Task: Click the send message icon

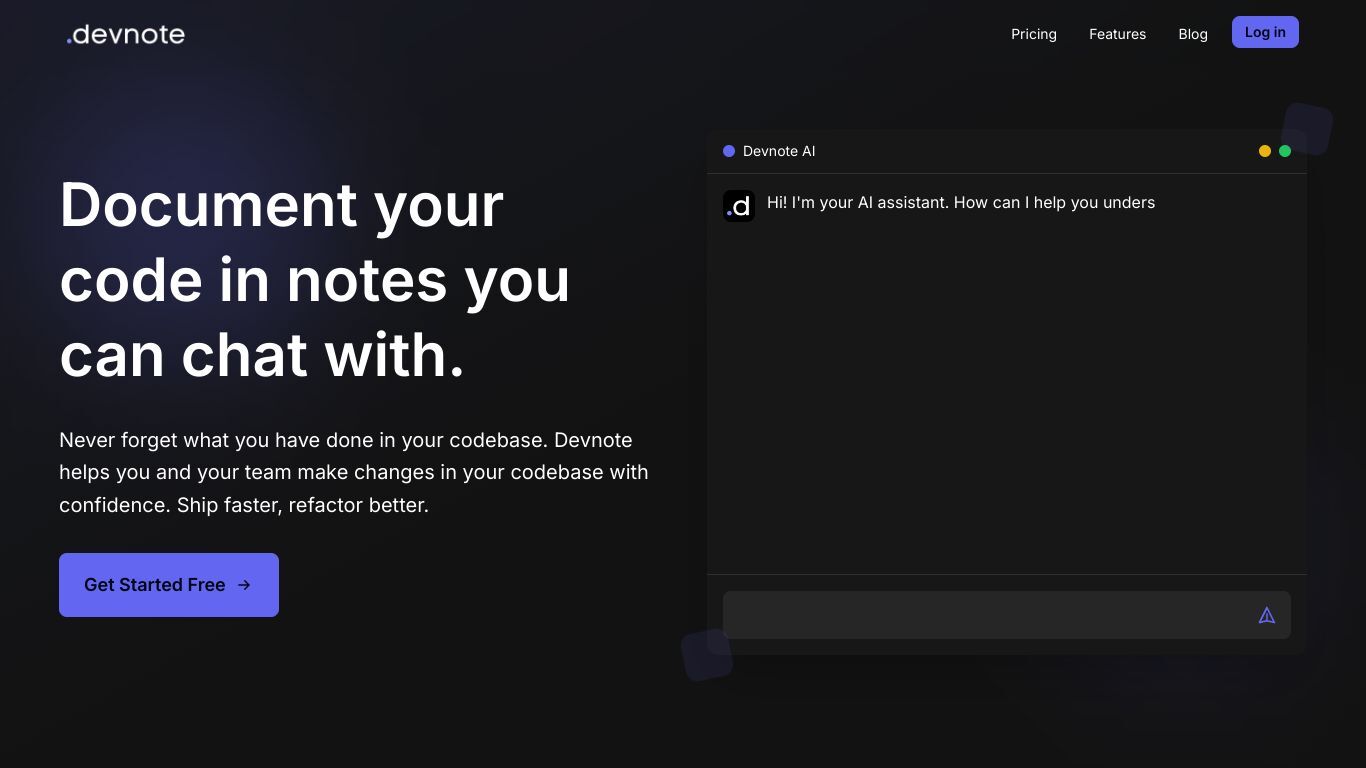Action: point(1266,615)
